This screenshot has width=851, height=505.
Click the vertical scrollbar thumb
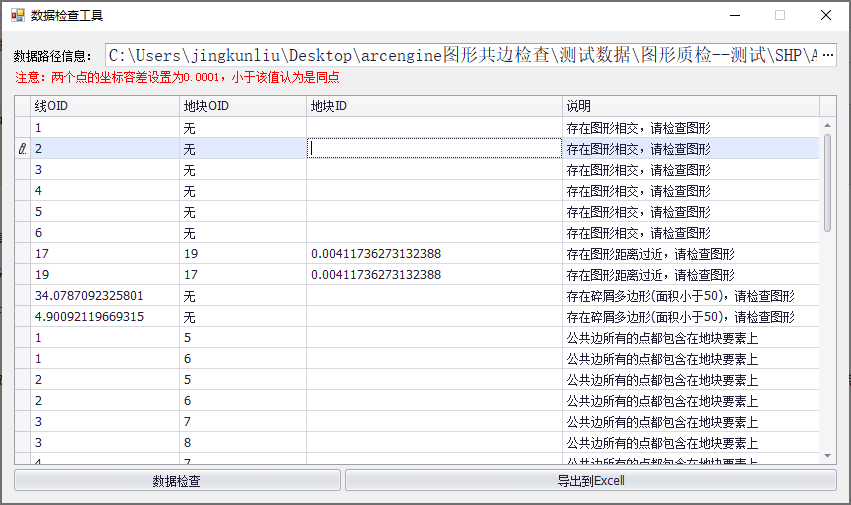pos(827,183)
